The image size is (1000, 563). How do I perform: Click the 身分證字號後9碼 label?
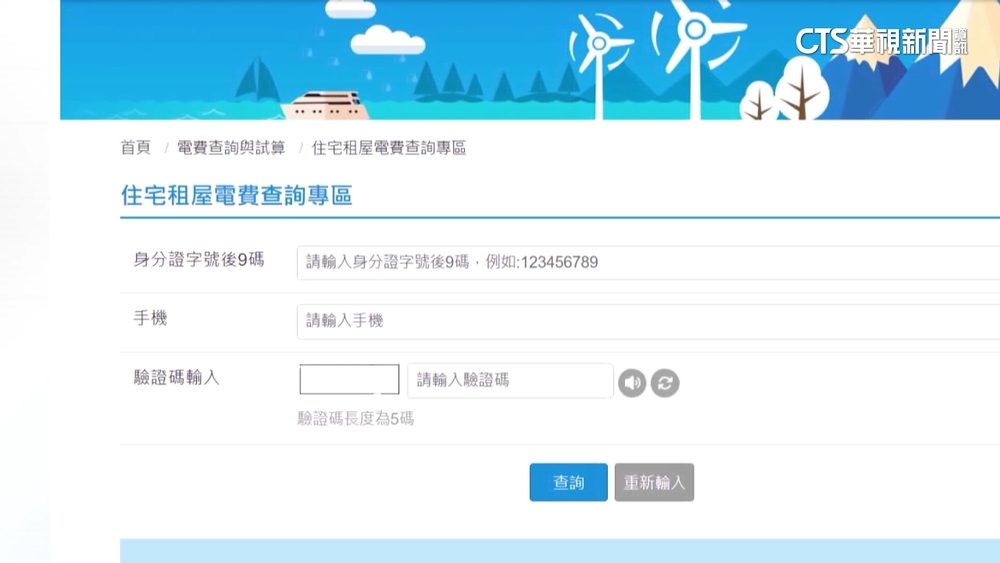click(x=198, y=260)
